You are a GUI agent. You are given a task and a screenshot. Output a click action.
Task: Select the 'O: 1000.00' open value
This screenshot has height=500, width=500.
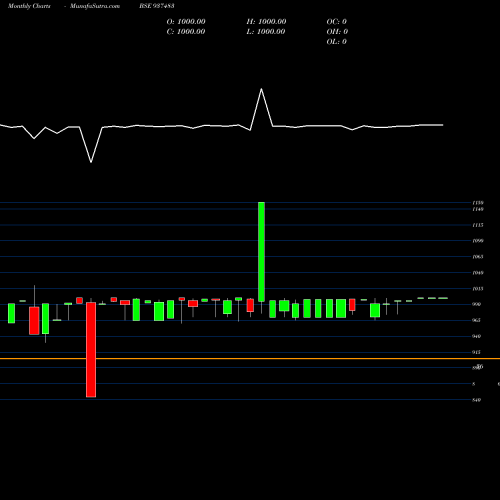coord(186,22)
